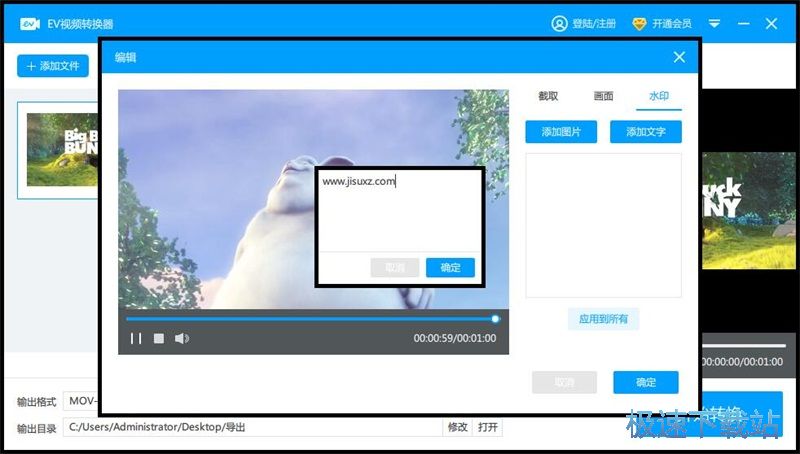Image resolution: width=800 pixels, height=454 pixels.
Task: Switch to the 截取 tab
Action: (548, 96)
